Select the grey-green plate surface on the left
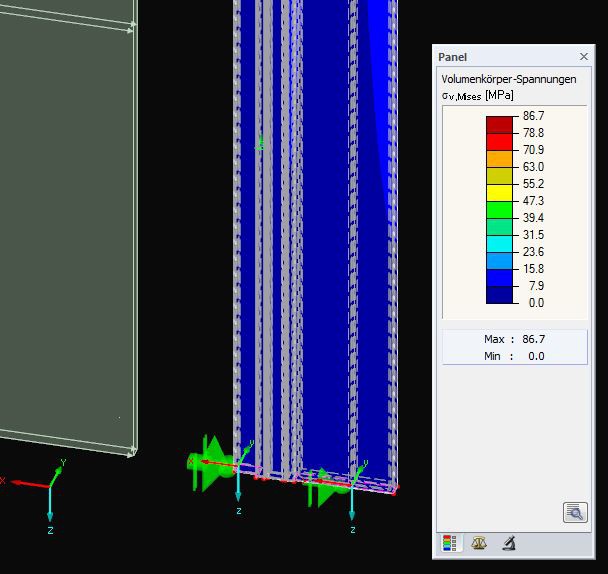 (66, 233)
